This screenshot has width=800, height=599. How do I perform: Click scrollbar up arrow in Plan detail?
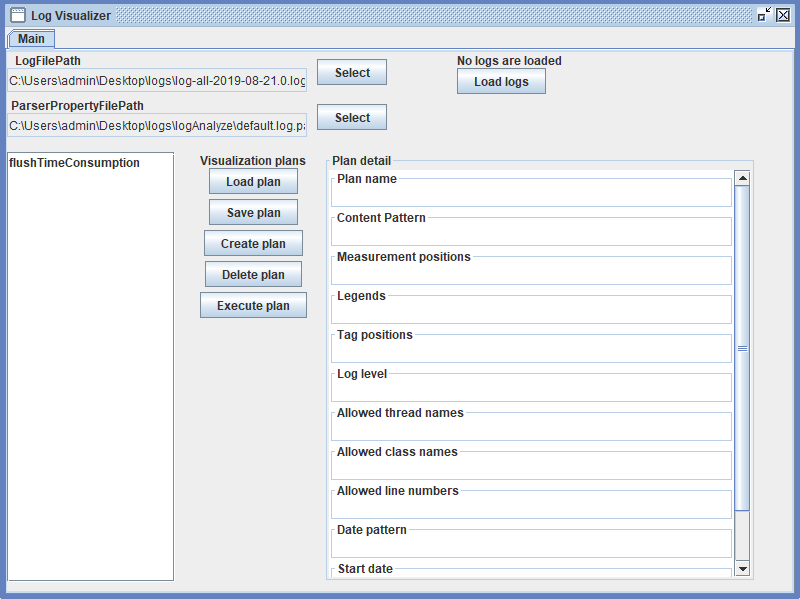[x=742, y=178]
